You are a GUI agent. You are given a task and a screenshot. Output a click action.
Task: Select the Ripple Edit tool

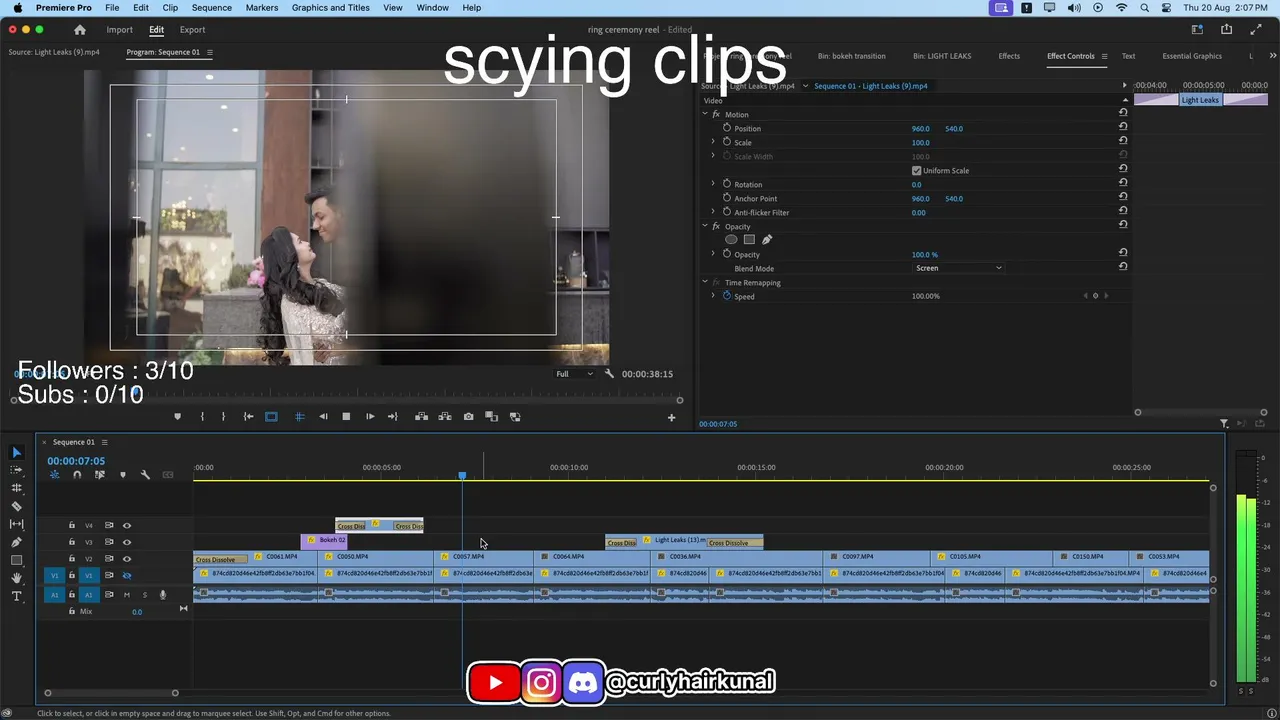point(16,488)
